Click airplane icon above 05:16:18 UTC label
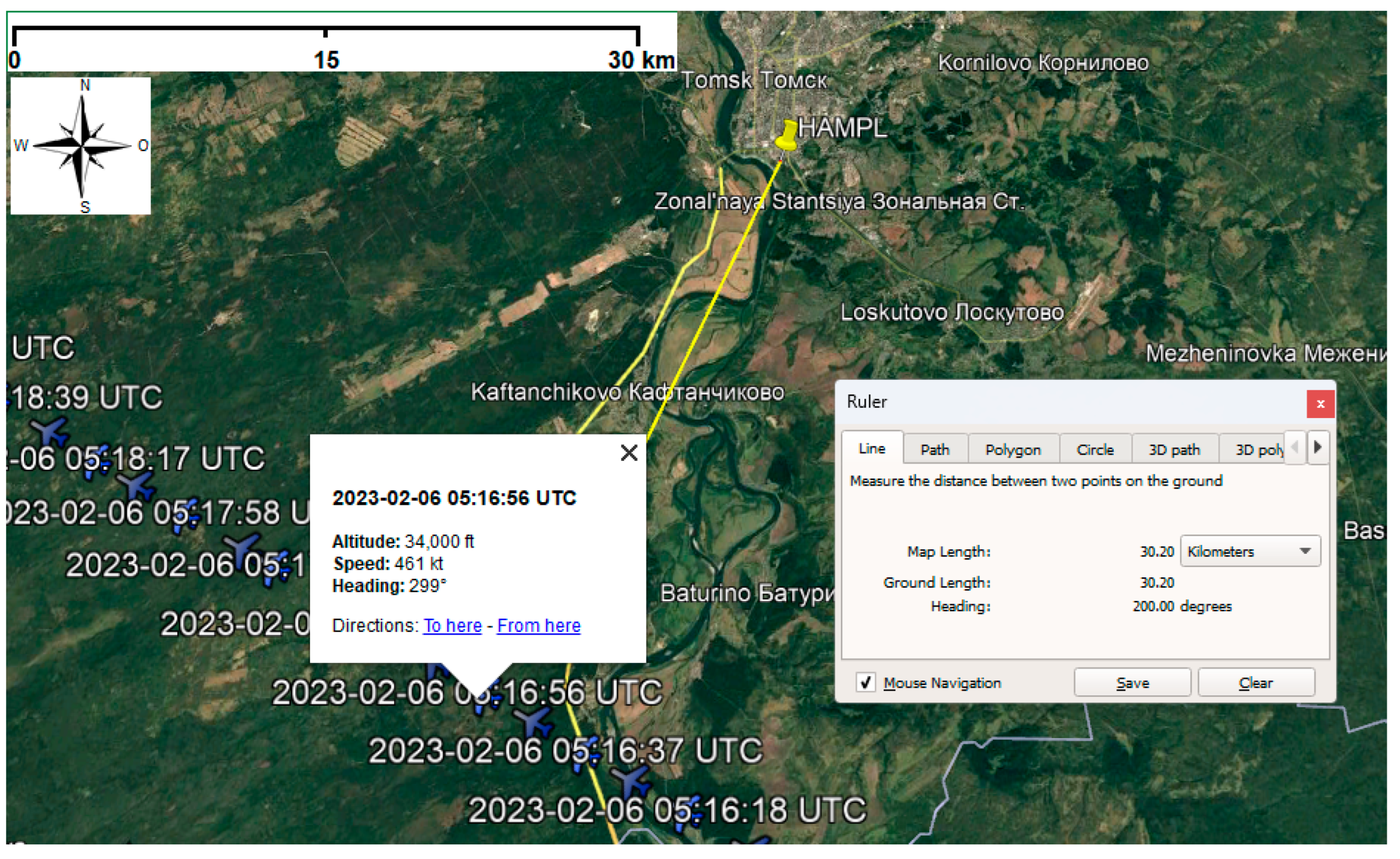This screenshot has height=859, width=1400. (x=632, y=782)
